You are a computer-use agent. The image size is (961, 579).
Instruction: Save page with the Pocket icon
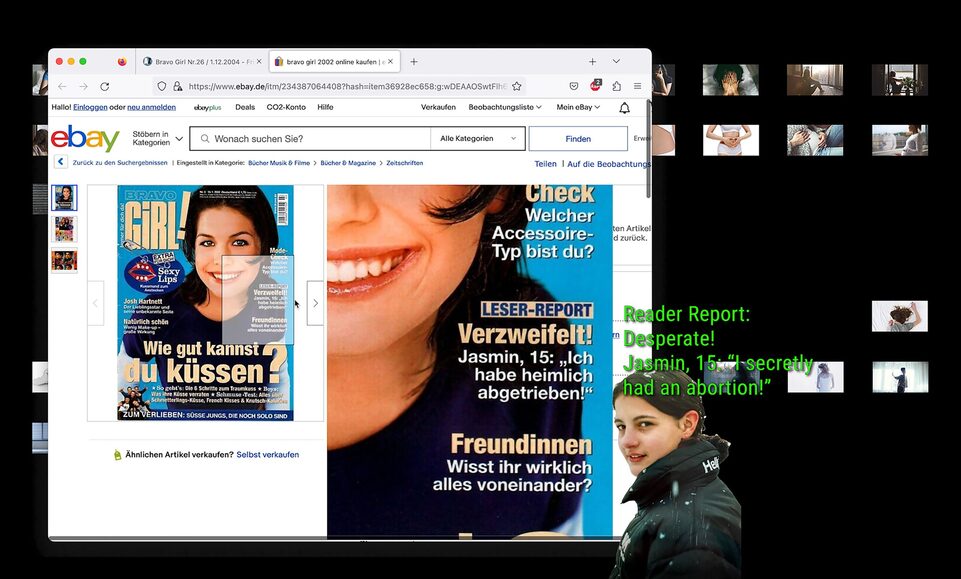[574, 86]
